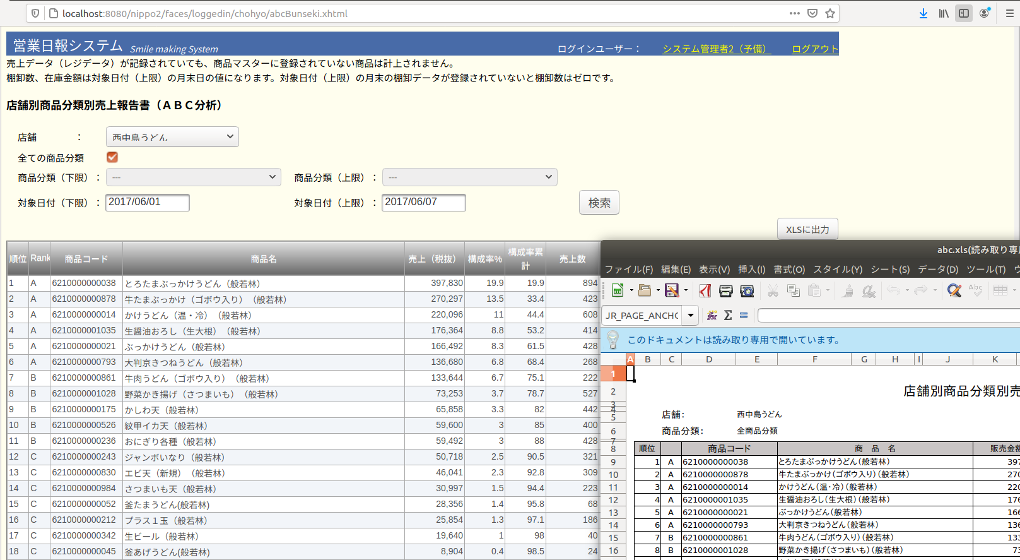Image resolution: width=1020 pixels, height=560 pixels.
Task: Open the Firefox downloads panel
Action: click(x=923, y=13)
